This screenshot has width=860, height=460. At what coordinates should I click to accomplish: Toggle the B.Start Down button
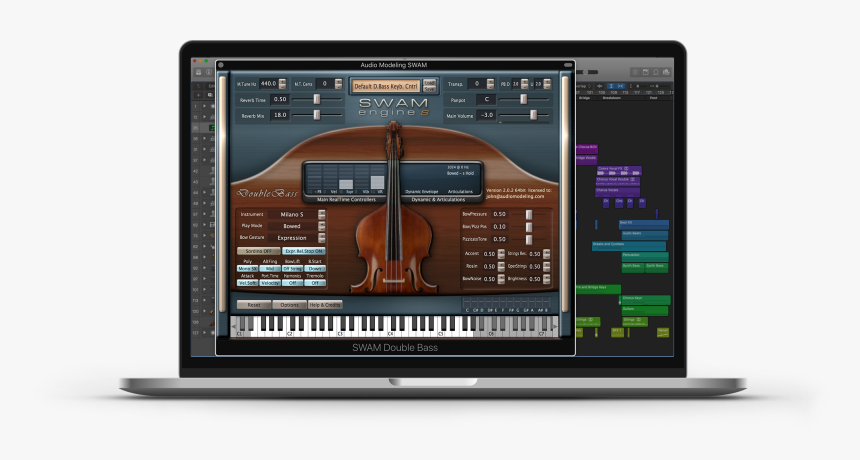coord(315,269)
